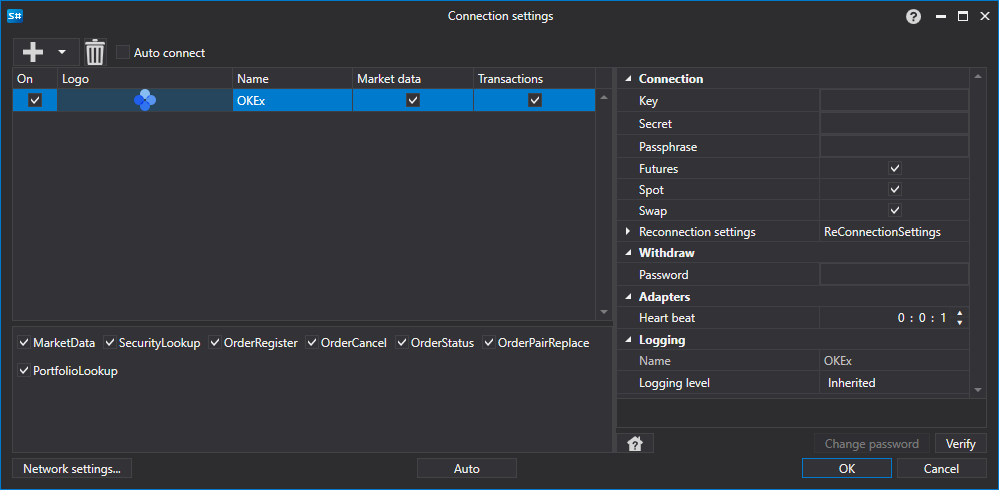The width and height of the screenshot is (999, 490).
Task: Toggle the MarketData message checkbox
Action: 24,343
